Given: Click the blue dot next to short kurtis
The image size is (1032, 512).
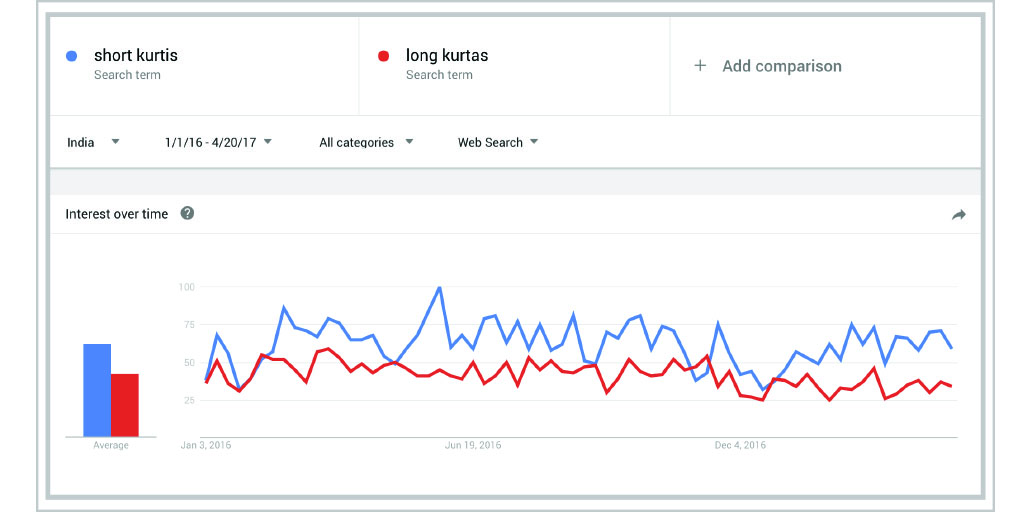Looking at the screenshot, I should pyautogui.click(x=71, y=57).
